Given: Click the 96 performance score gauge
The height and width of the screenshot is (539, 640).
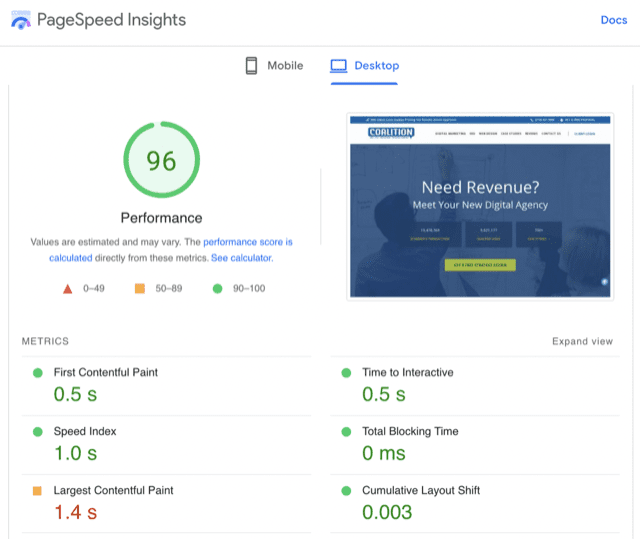Looking at the screenshot, I should click(162, 160).
